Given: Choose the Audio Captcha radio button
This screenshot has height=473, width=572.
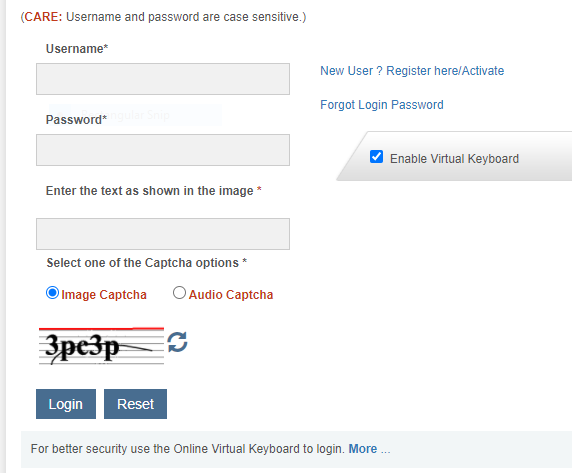Looking at the screenshot, I should click(x=179, y=292).
